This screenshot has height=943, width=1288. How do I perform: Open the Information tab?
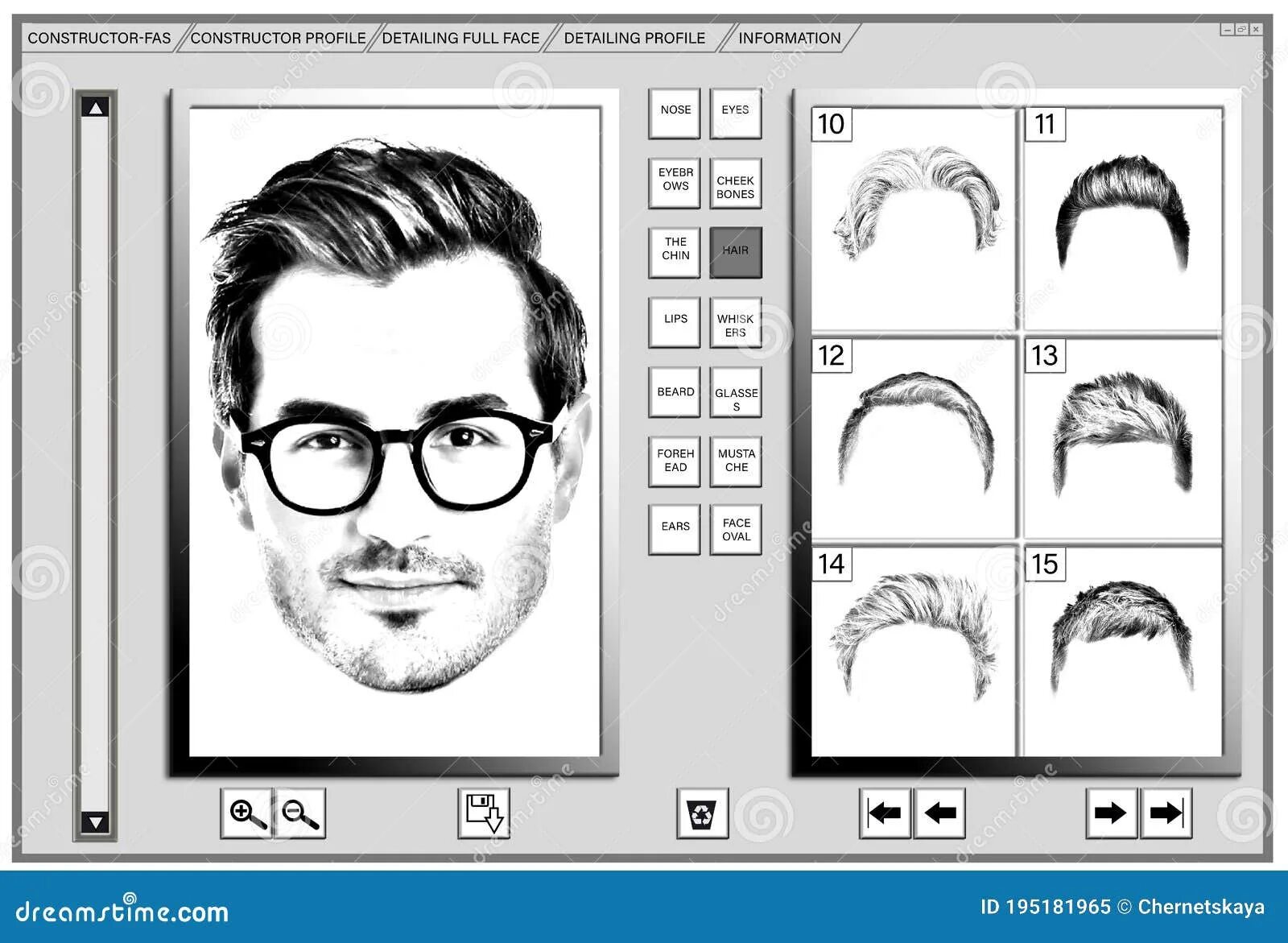click(789, 38)
